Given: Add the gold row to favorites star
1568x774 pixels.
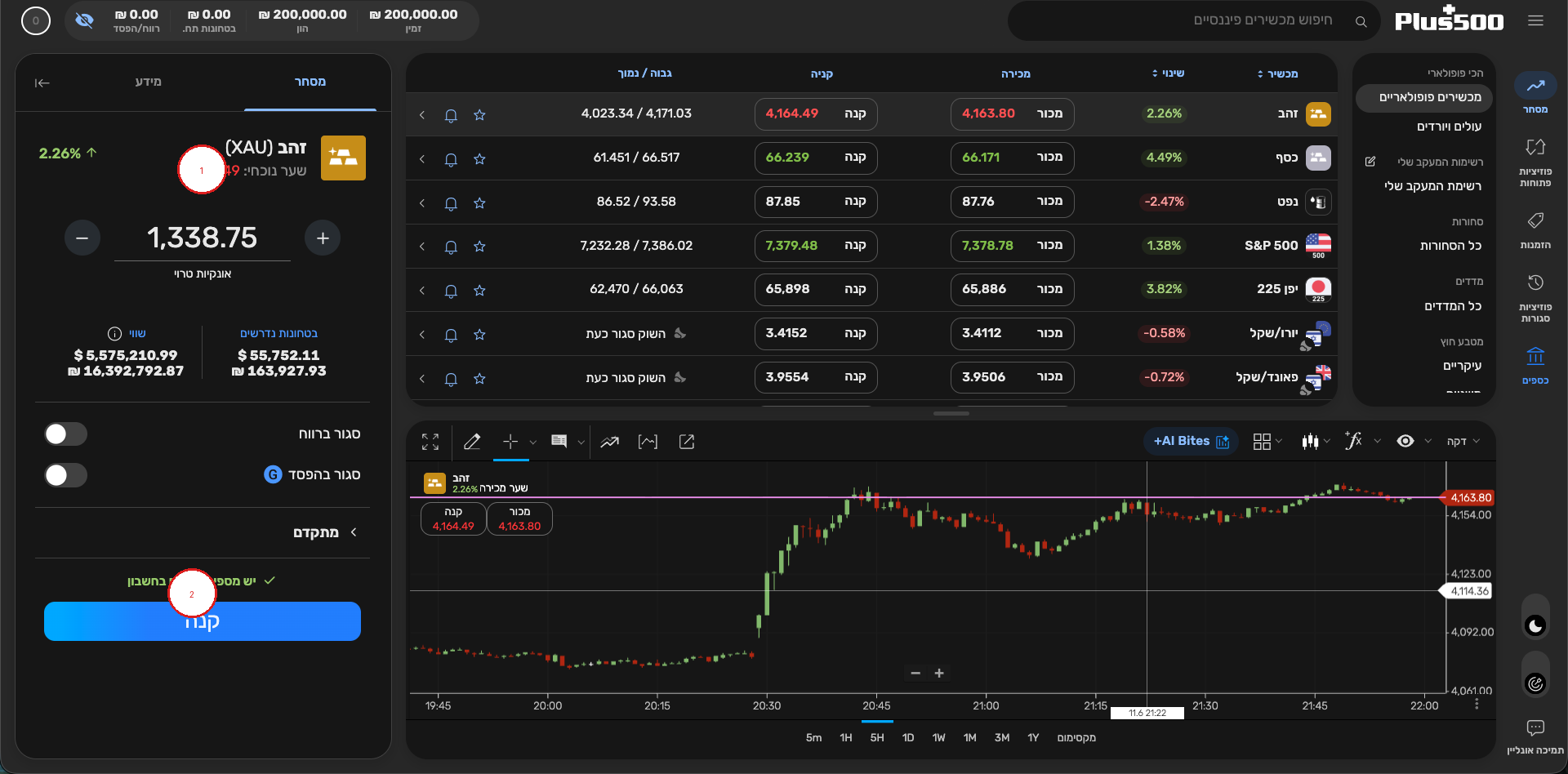Looking at the screenshot, I should click(x=479, y=115).
